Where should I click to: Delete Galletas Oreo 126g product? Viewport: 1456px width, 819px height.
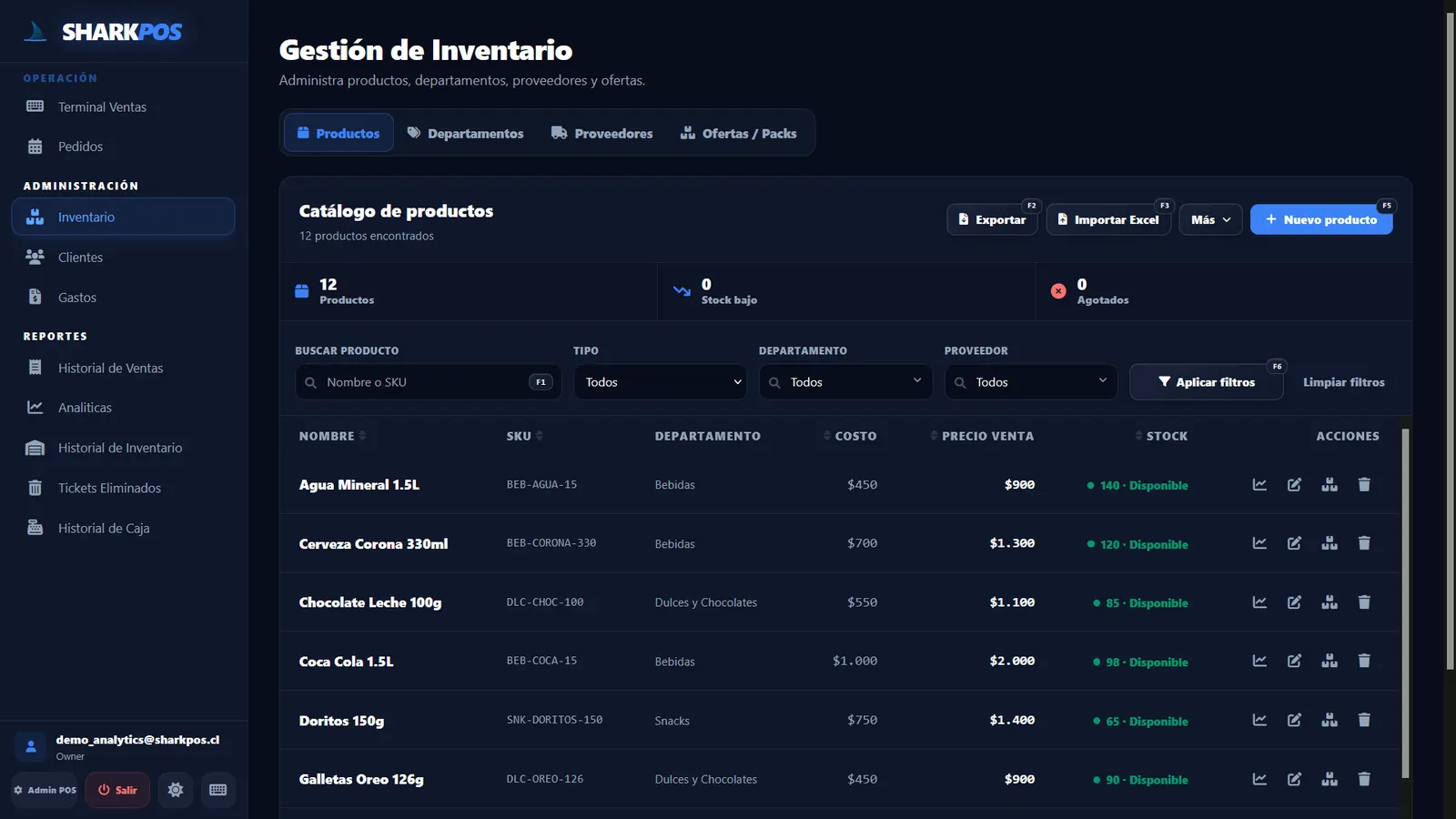1364,779
